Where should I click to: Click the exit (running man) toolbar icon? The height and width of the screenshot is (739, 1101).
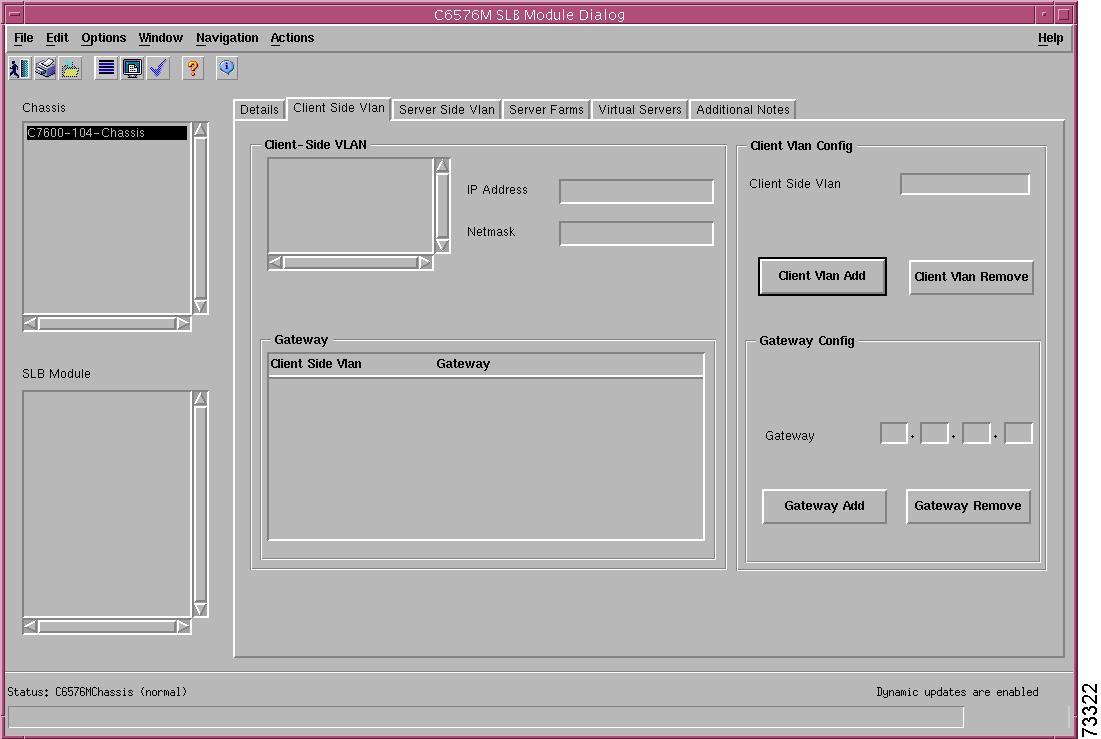[20, 68]
